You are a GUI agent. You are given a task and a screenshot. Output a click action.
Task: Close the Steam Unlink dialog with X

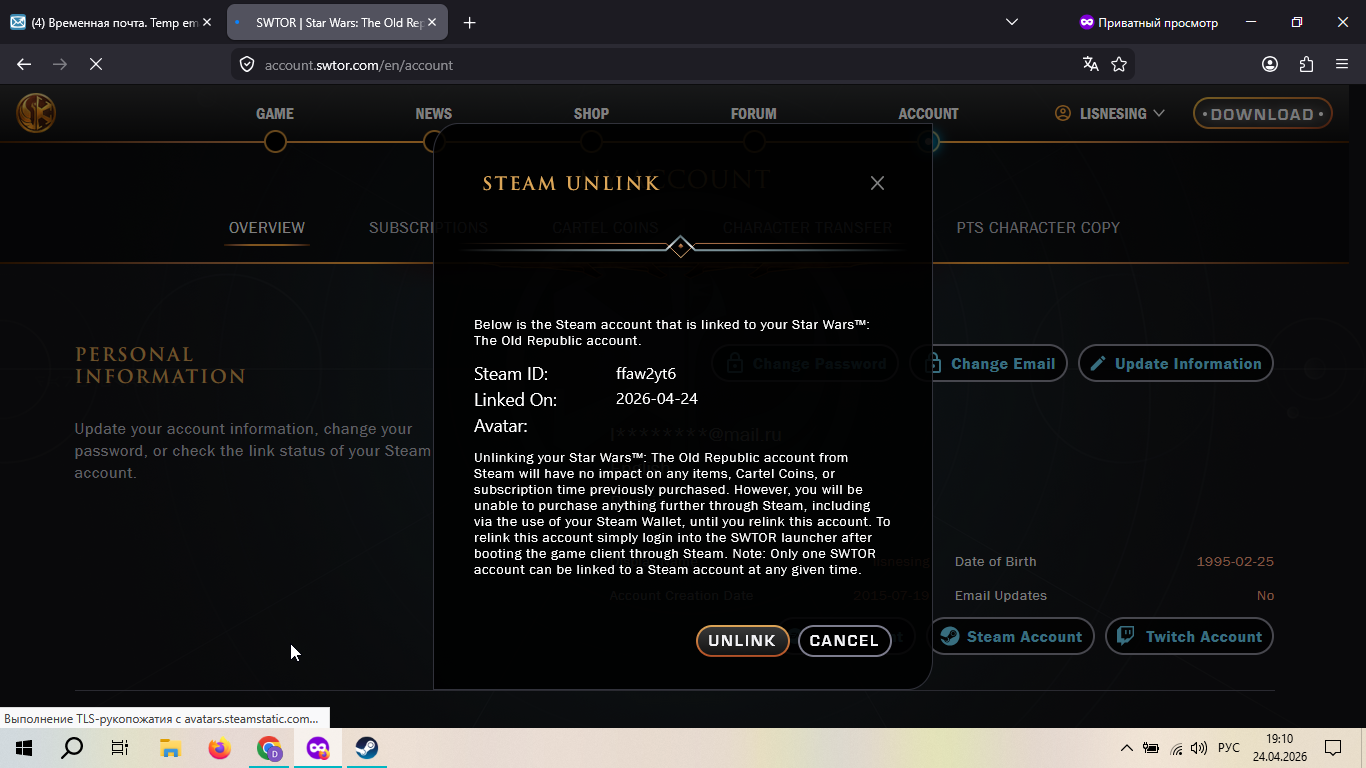click(x=877, y=183)
